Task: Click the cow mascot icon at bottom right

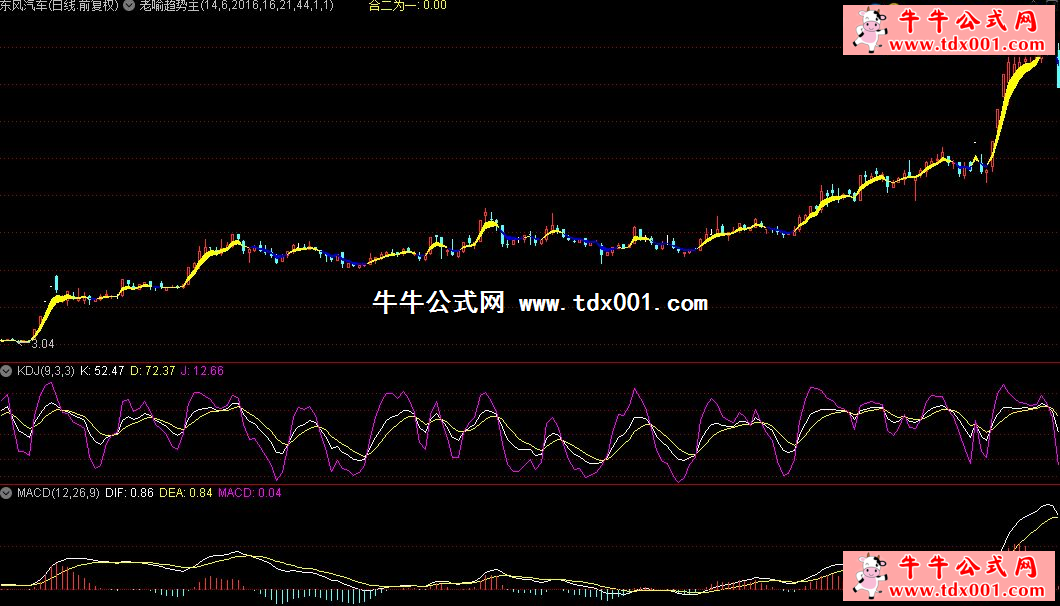Action: coord(866,576)
